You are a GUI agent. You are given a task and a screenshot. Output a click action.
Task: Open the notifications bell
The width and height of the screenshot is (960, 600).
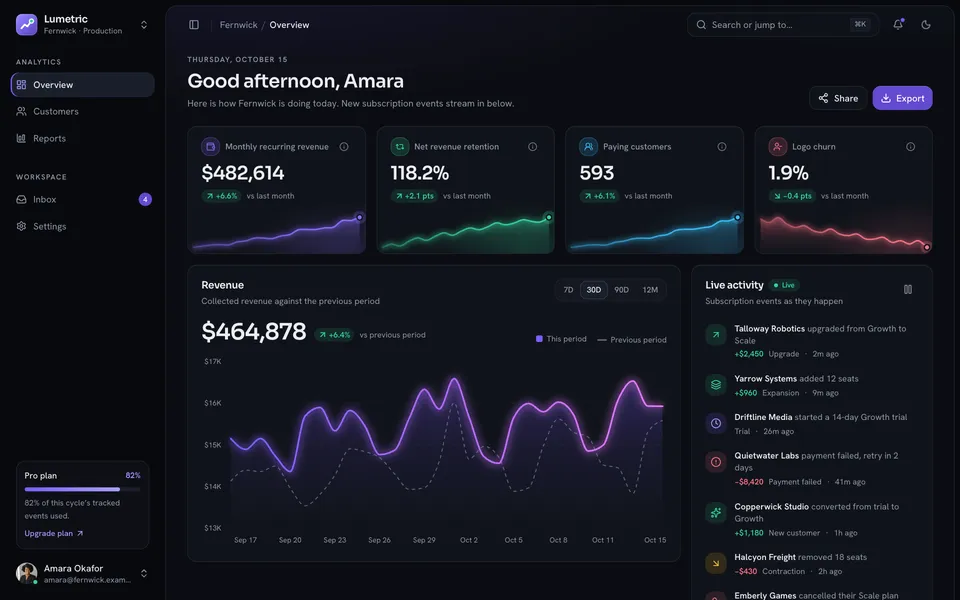tap(898, 24)
